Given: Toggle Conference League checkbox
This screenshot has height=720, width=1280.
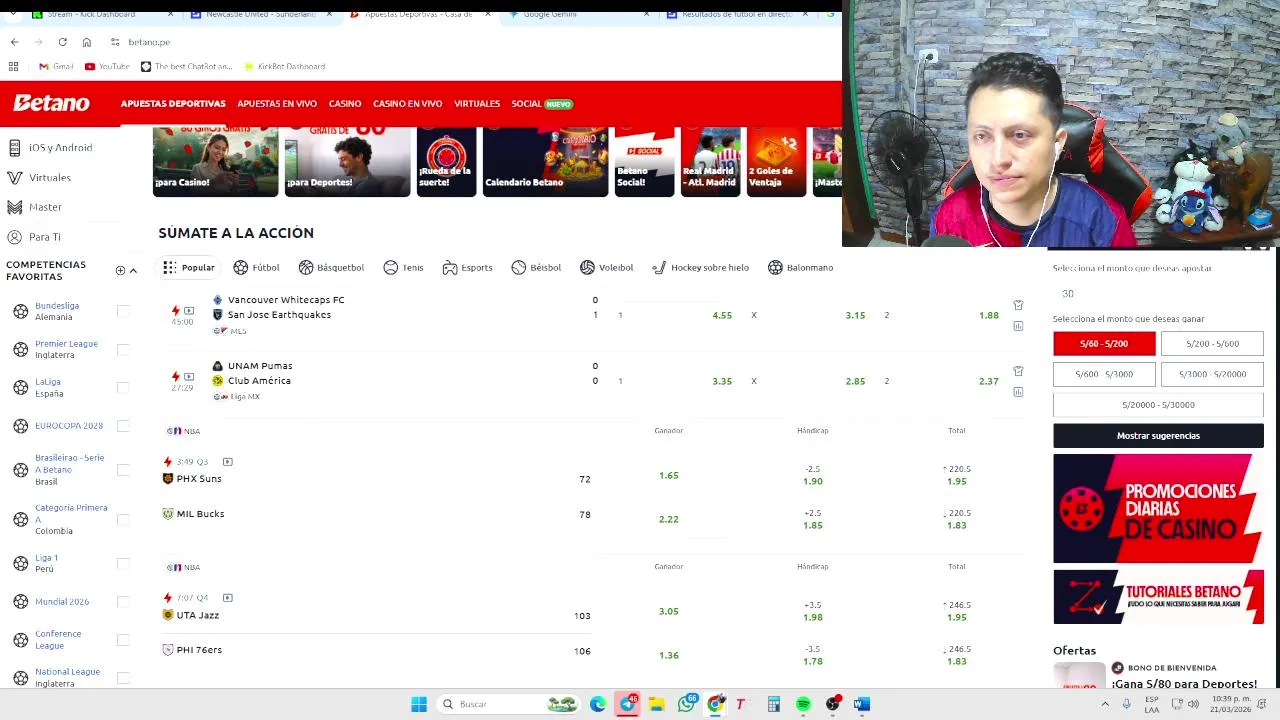Looking at the screenshot, I should click(x=123, y=639).
